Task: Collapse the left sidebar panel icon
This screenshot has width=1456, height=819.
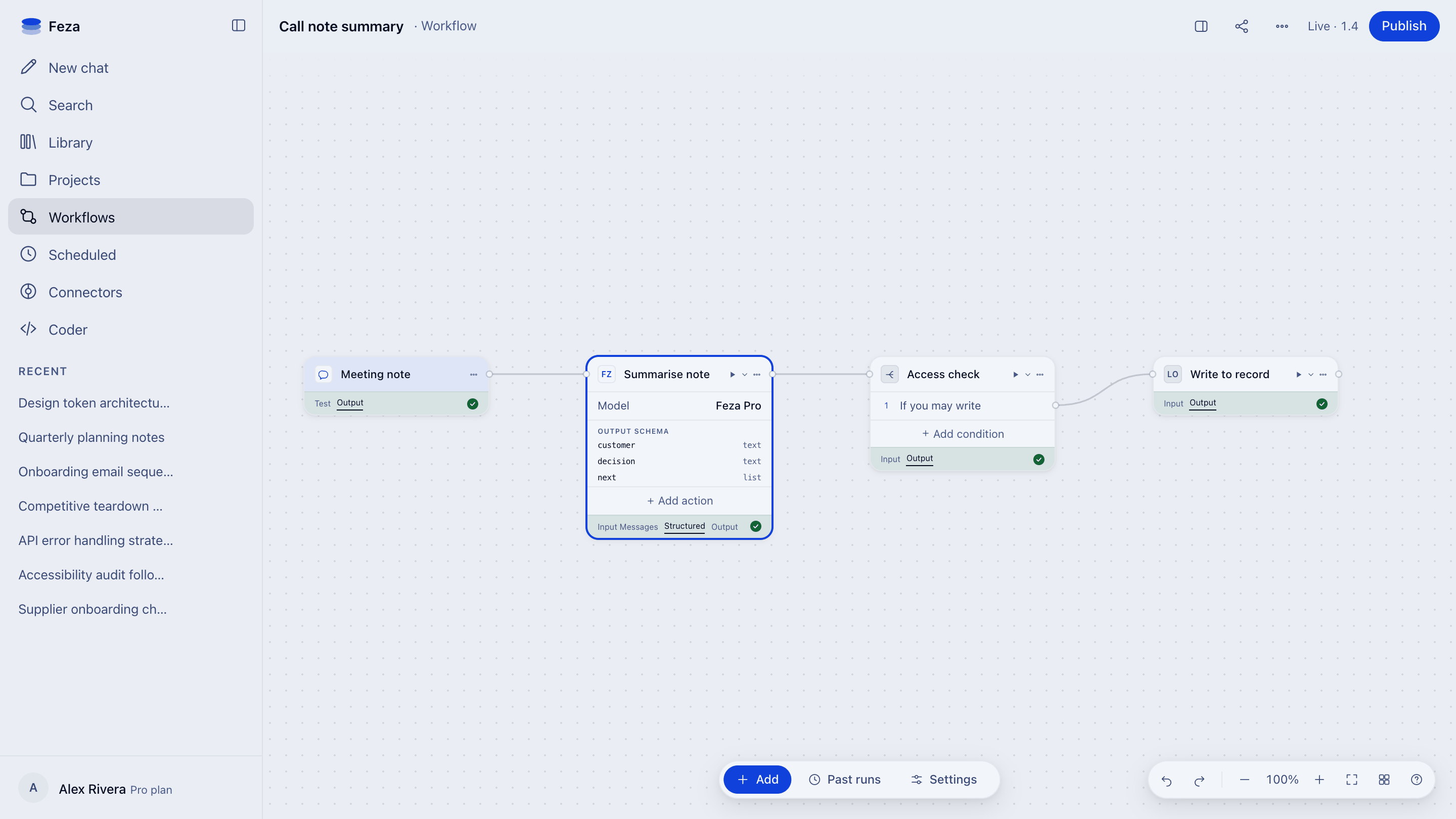Action: coord(239,25)
